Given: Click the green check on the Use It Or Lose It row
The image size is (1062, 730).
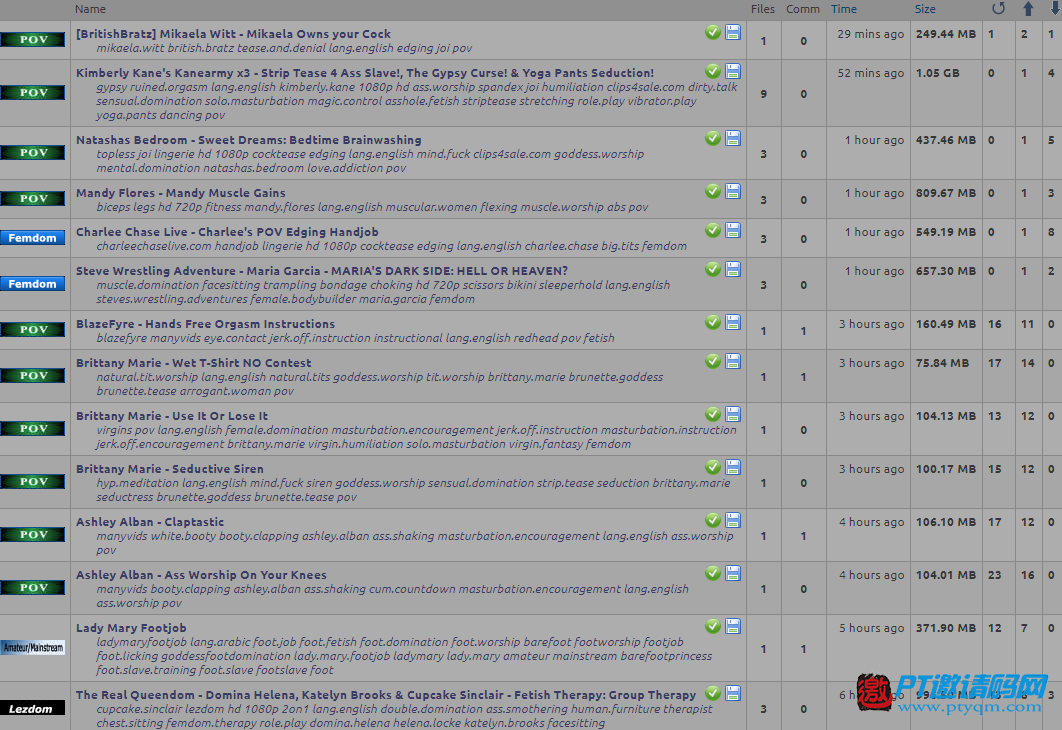Looking at the screenshot, I should [713, 414].
